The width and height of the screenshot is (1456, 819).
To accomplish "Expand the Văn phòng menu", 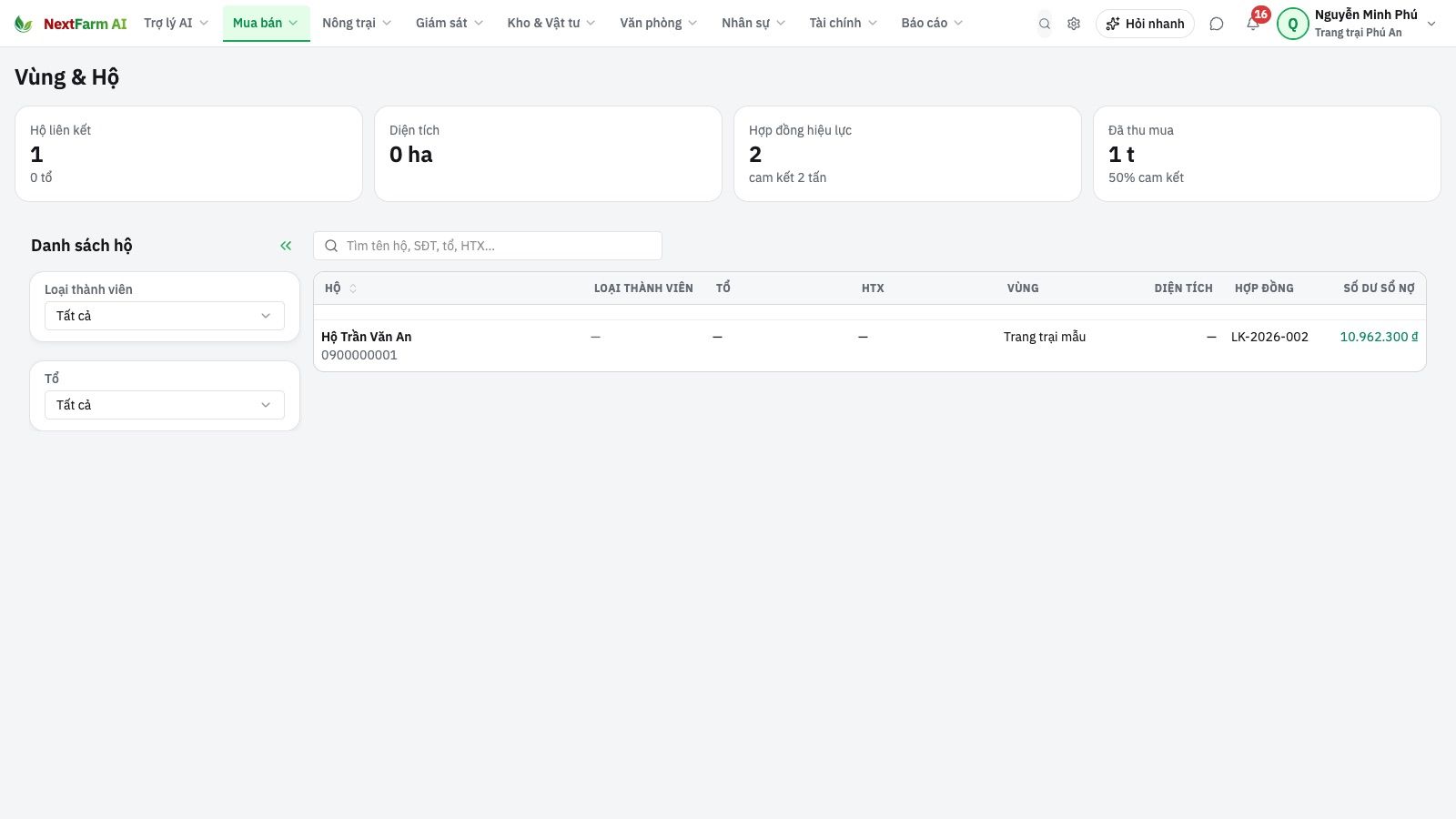I will [x=659, y=23].
